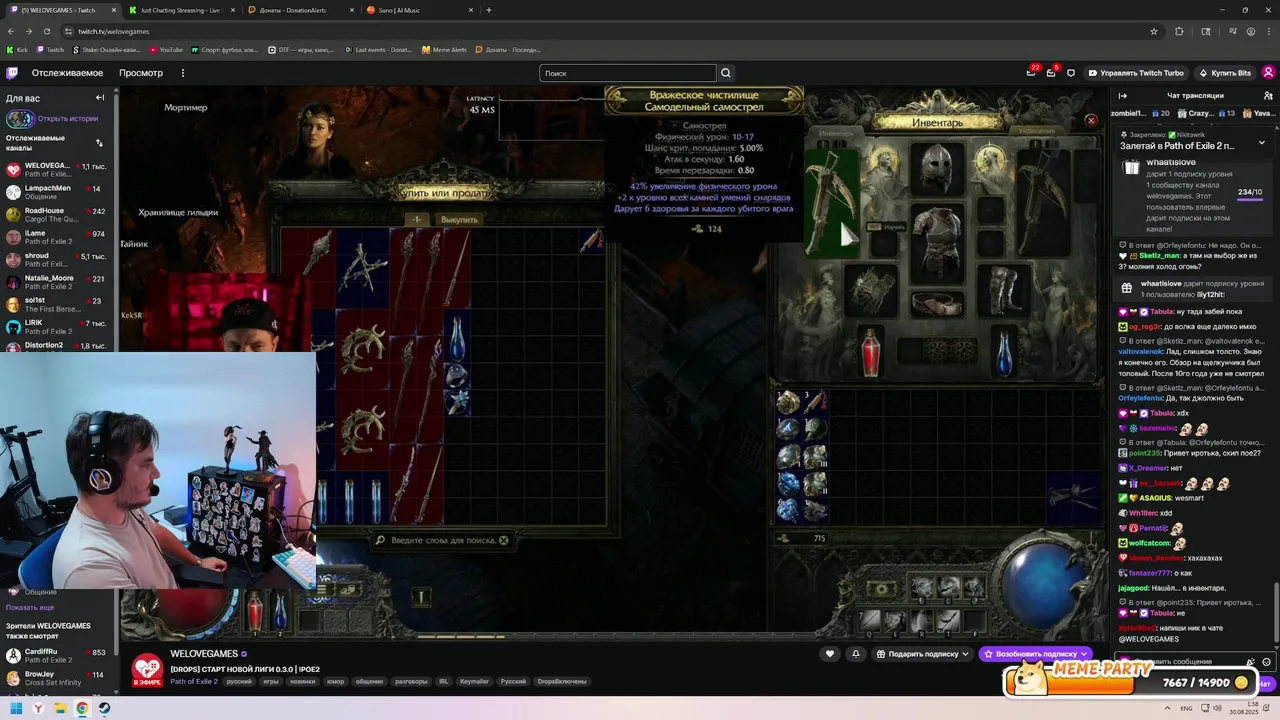Click the DropsВключены stream tag
The height and width of the screenshot is (720, 1280).
pyautogui.click(x=561, y=681)
